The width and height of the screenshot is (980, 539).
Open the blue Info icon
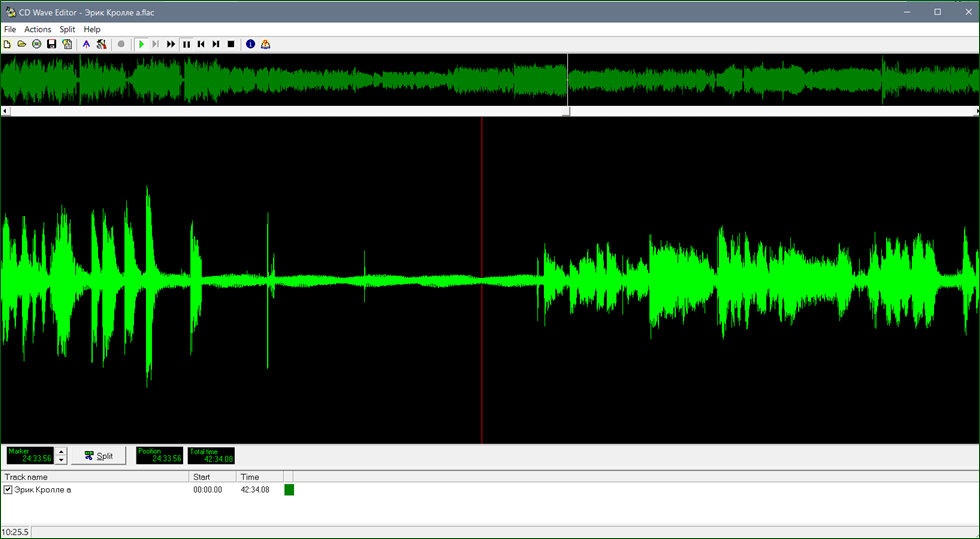click(251, 44)
